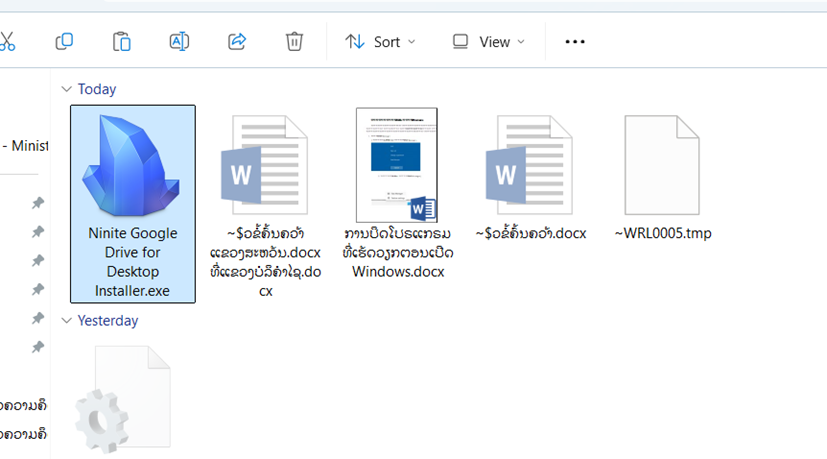Screen dimensions: 827x459
Task: Click the topmost pin icon in sidebar
Action: 38,203
